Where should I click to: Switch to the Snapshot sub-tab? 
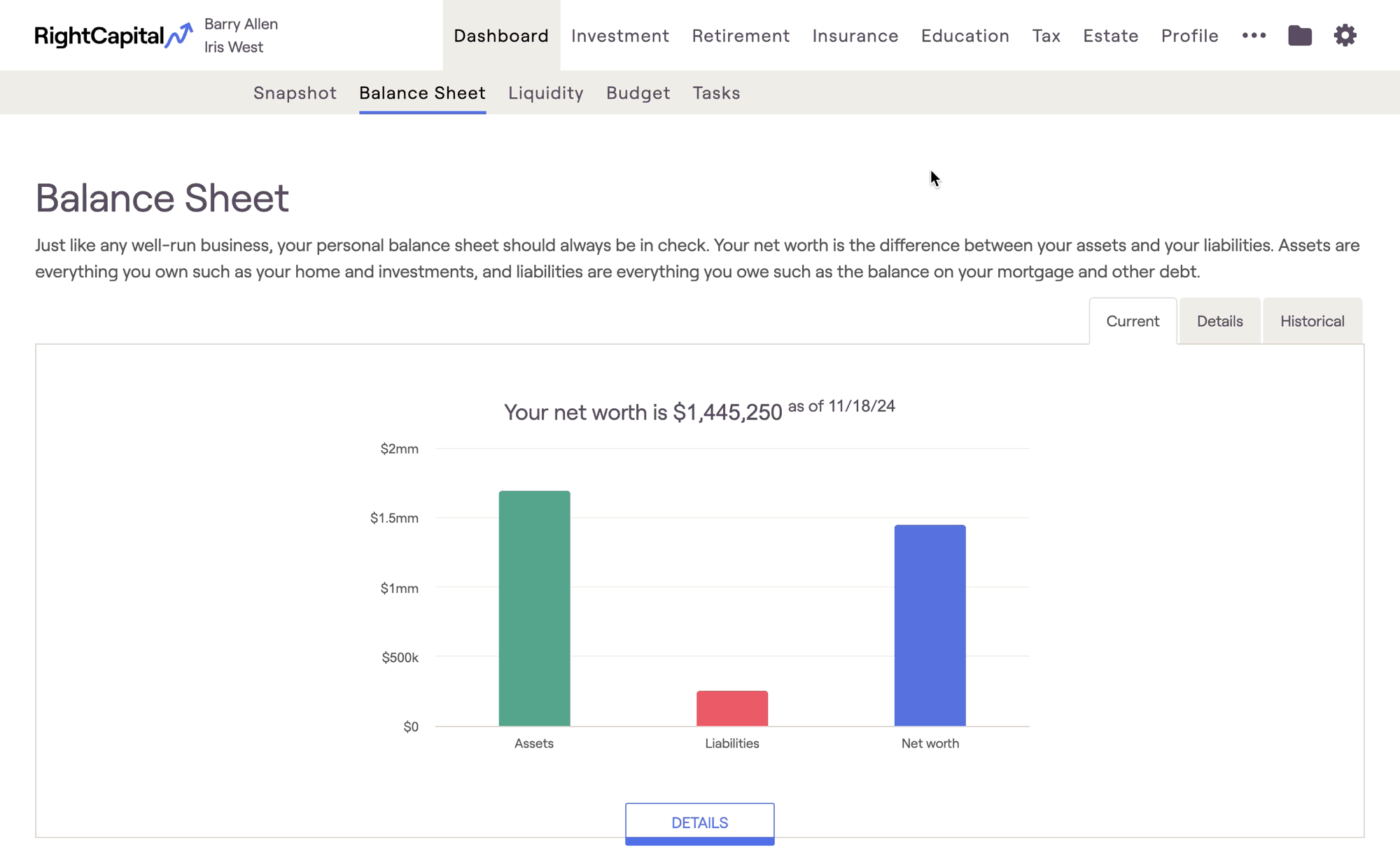click(x=295, y=93)
